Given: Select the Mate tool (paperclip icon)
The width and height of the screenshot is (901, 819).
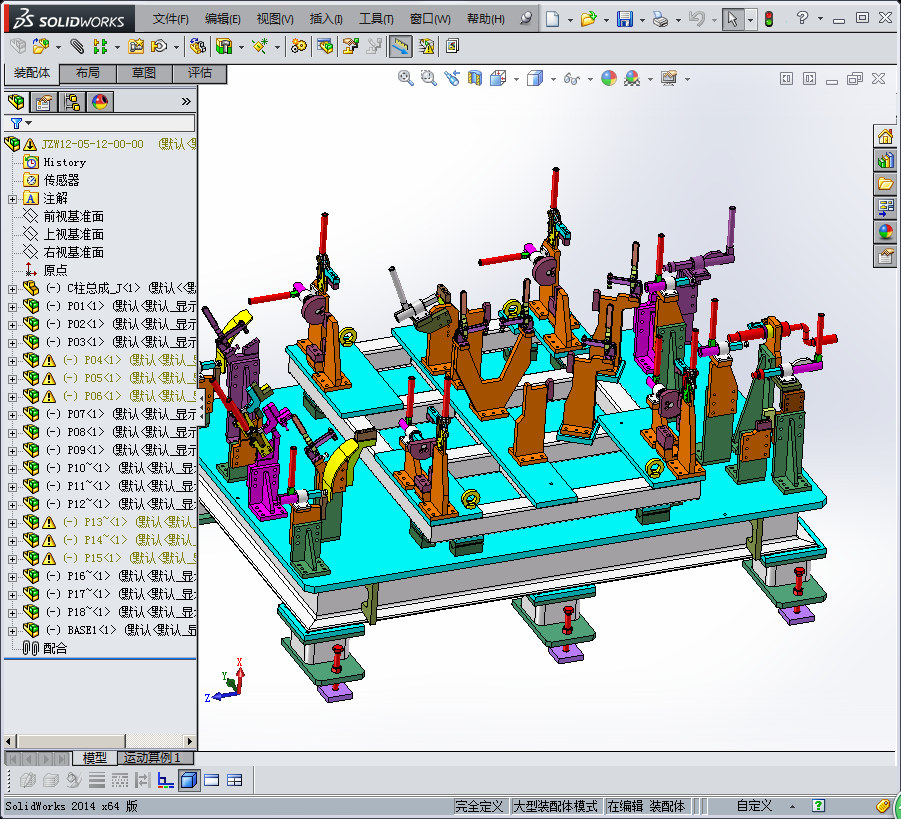Looking at the screenshot, I should [79, 47].
